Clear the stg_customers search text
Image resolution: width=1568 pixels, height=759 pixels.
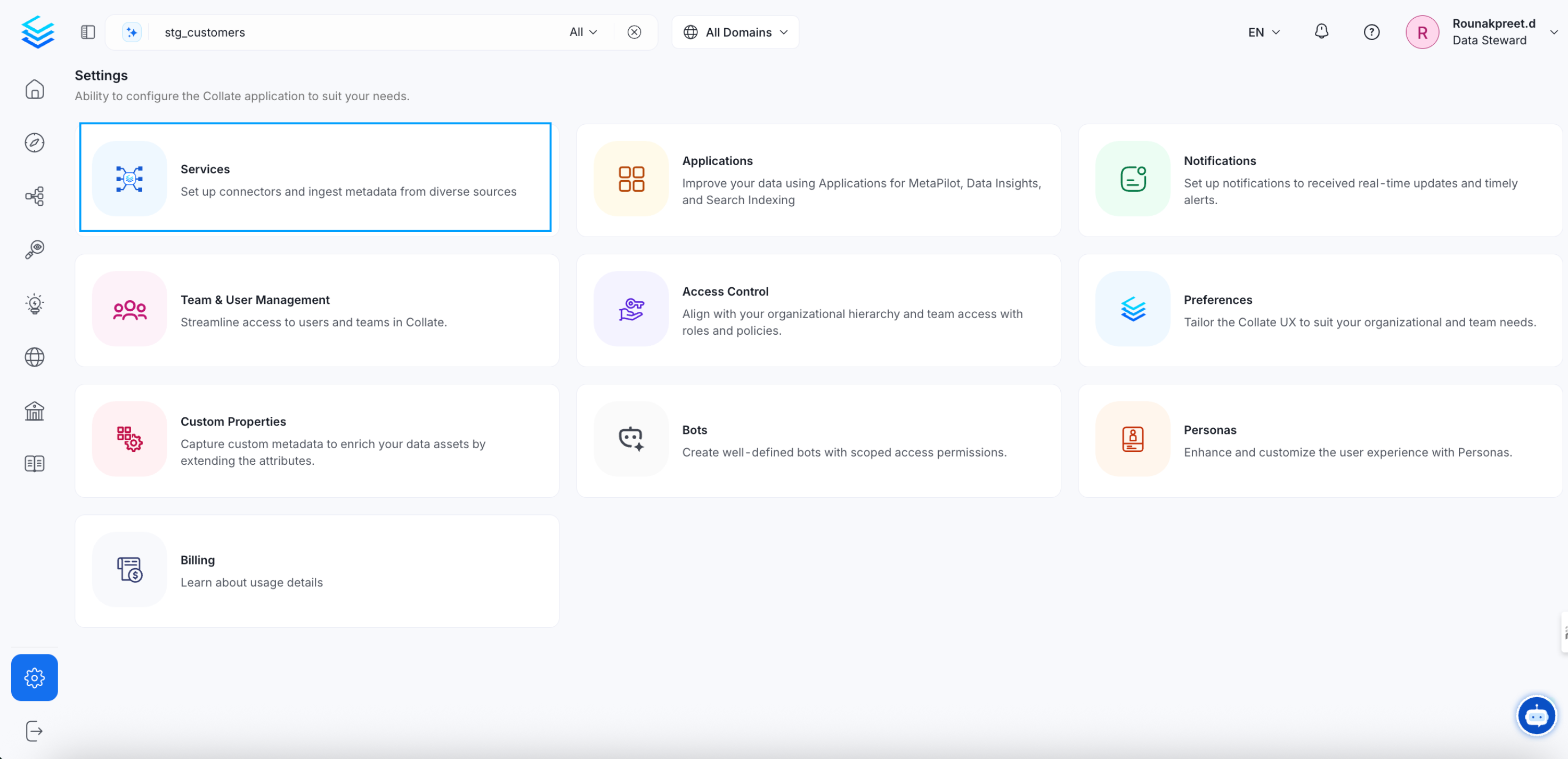click(634, 31)
